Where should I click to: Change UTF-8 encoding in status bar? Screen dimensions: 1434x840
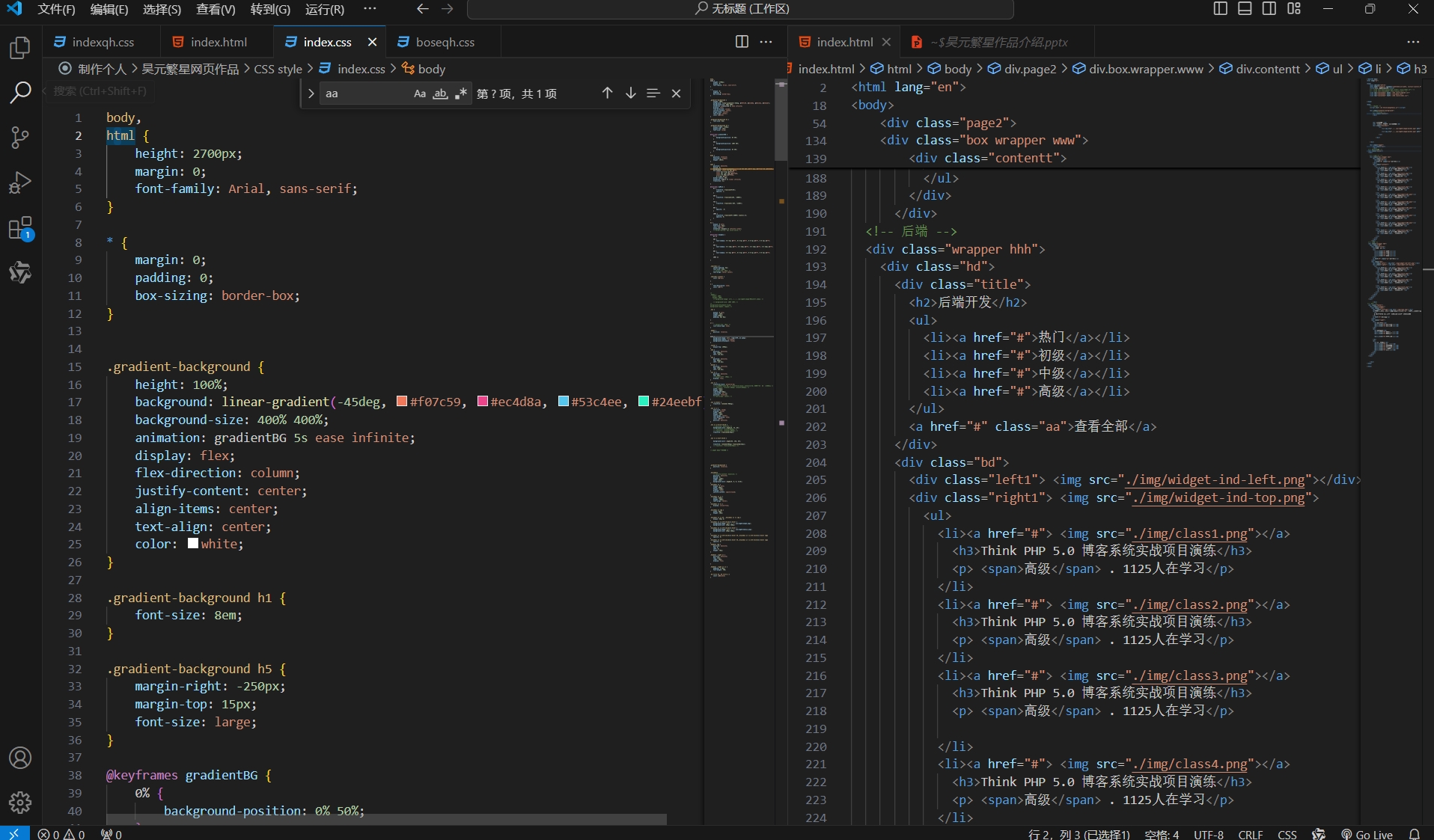(x=1209, y=834)
